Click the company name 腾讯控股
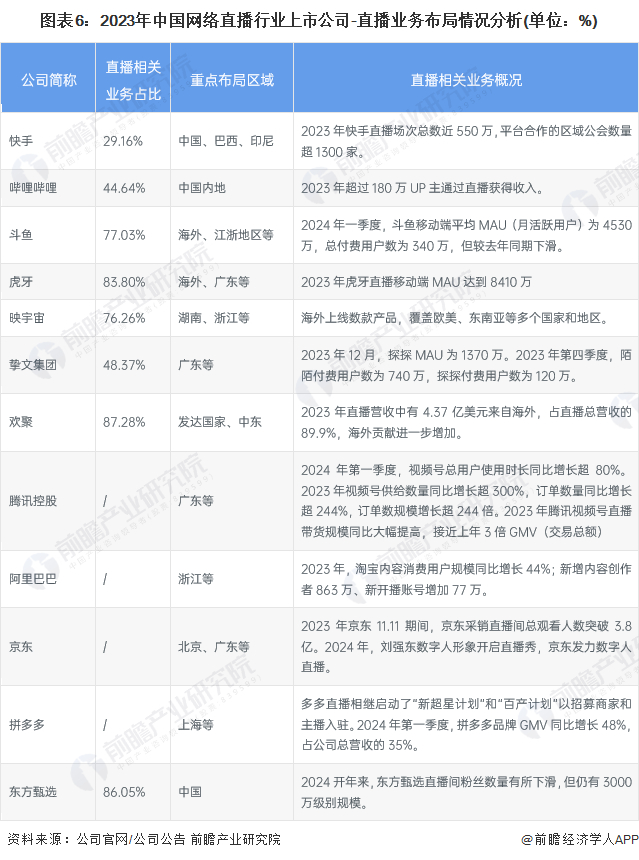The width and height of the screenshot is (639, 860). pyautogui.click(x=33, y=501)
